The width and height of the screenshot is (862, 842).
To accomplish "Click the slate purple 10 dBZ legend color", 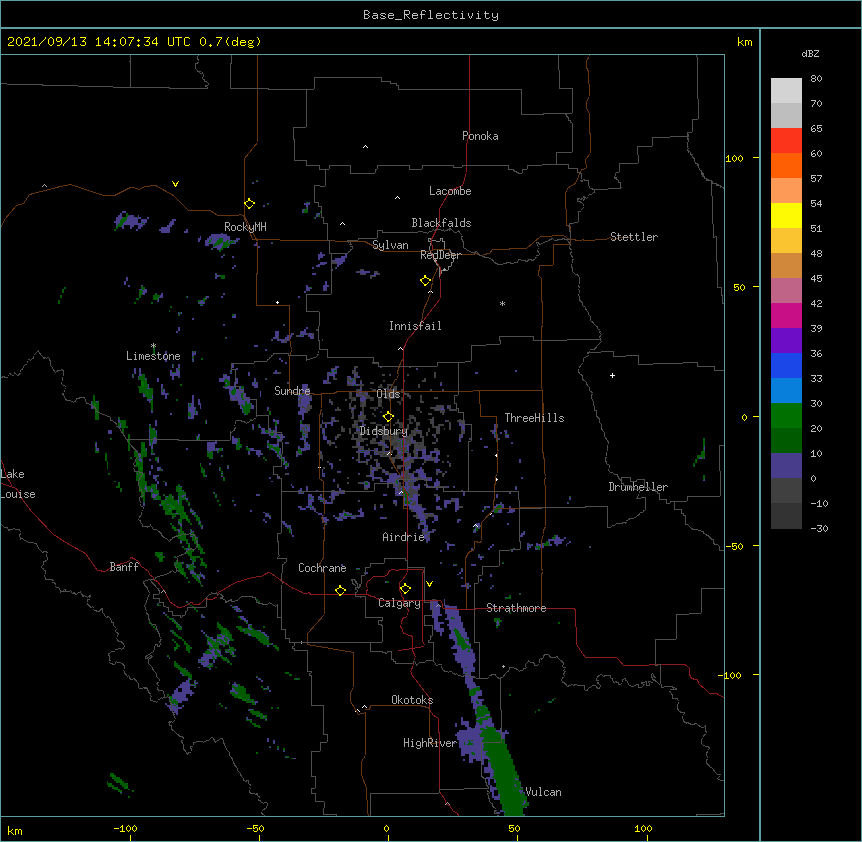I will pos(786,466).
